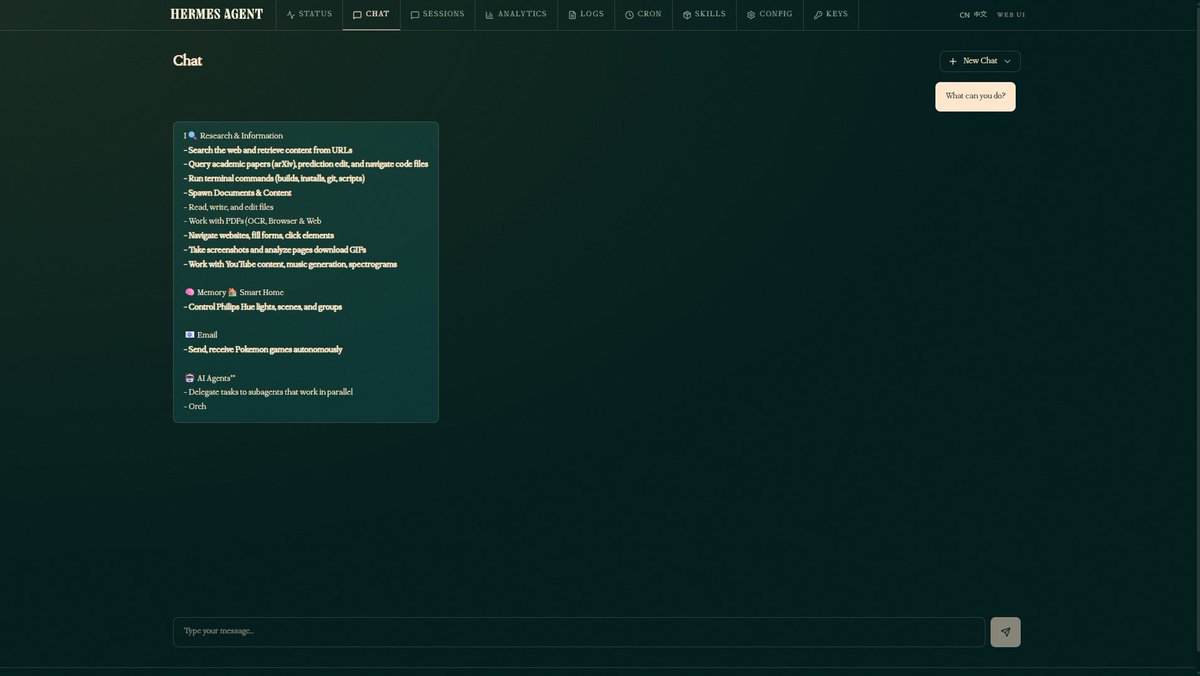This screenshot has height=676, width=1200.
Task: Focus the Type your message input
Action: (x=579, y=632)
